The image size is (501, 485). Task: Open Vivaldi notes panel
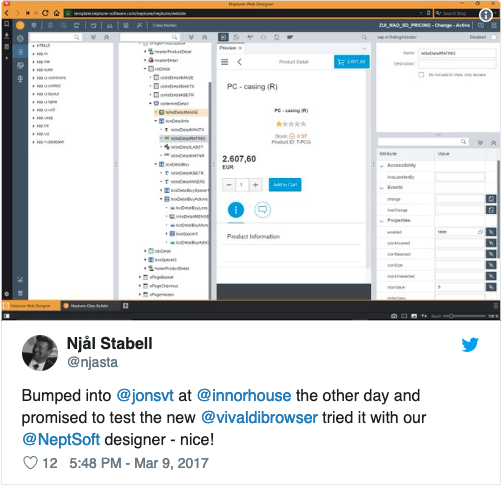coord(6,47)
